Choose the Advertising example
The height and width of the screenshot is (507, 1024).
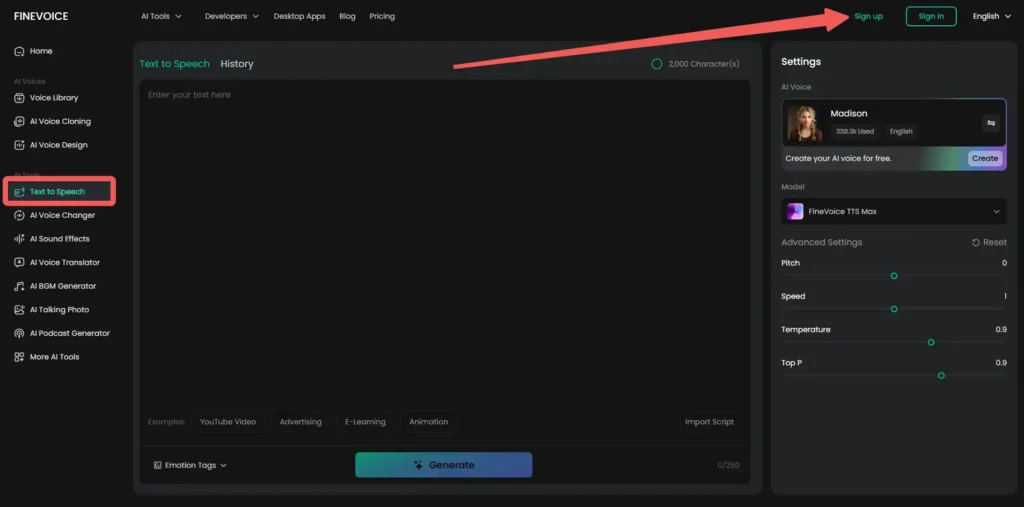click(x=300, y=422)
